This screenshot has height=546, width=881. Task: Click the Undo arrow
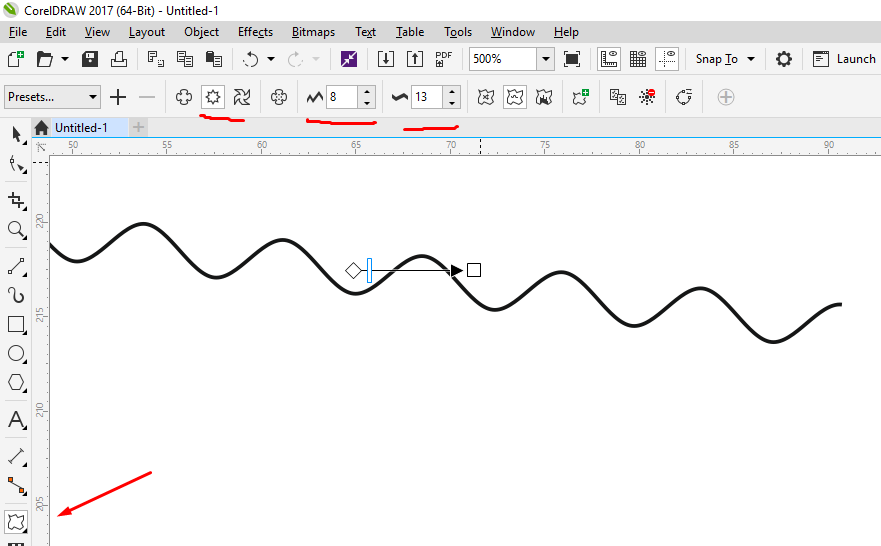tap(251, 59)
